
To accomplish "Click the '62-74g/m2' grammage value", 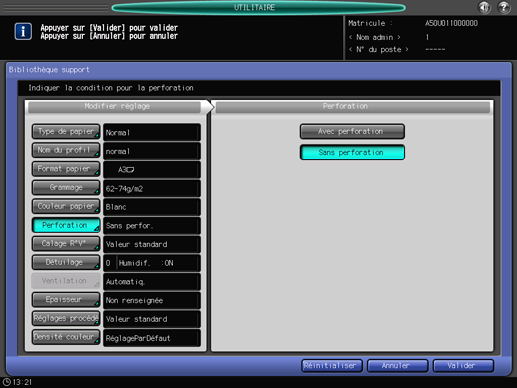I will point(152,188).
